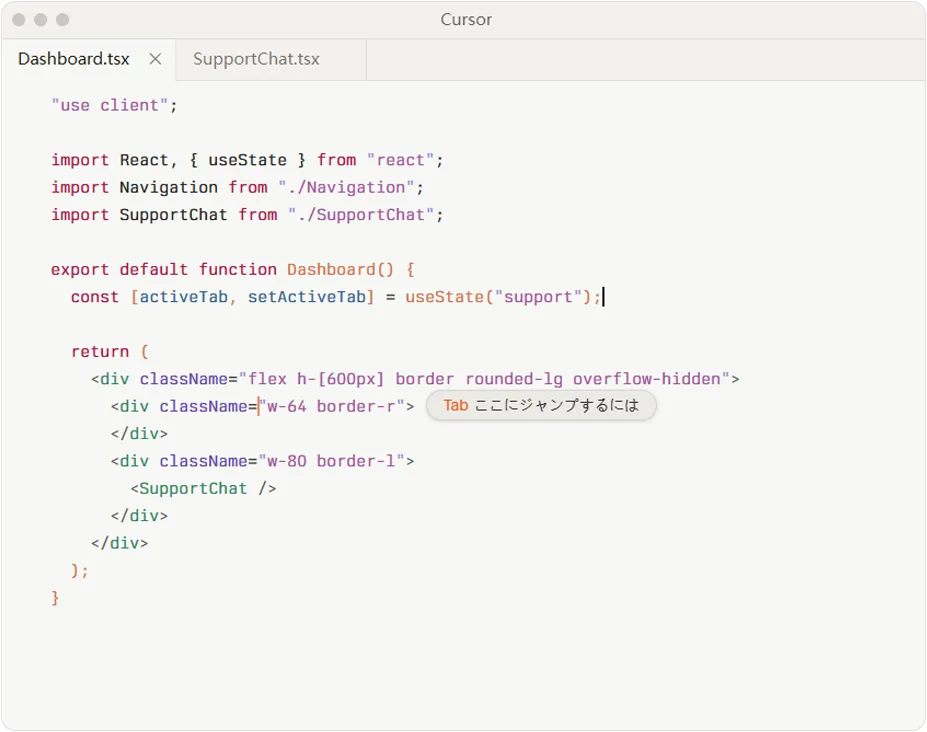Viewport: 927px width, 732px height.
Task: Click the activeTab variable name
Action: pyautogui.click(x=184, y=297)
